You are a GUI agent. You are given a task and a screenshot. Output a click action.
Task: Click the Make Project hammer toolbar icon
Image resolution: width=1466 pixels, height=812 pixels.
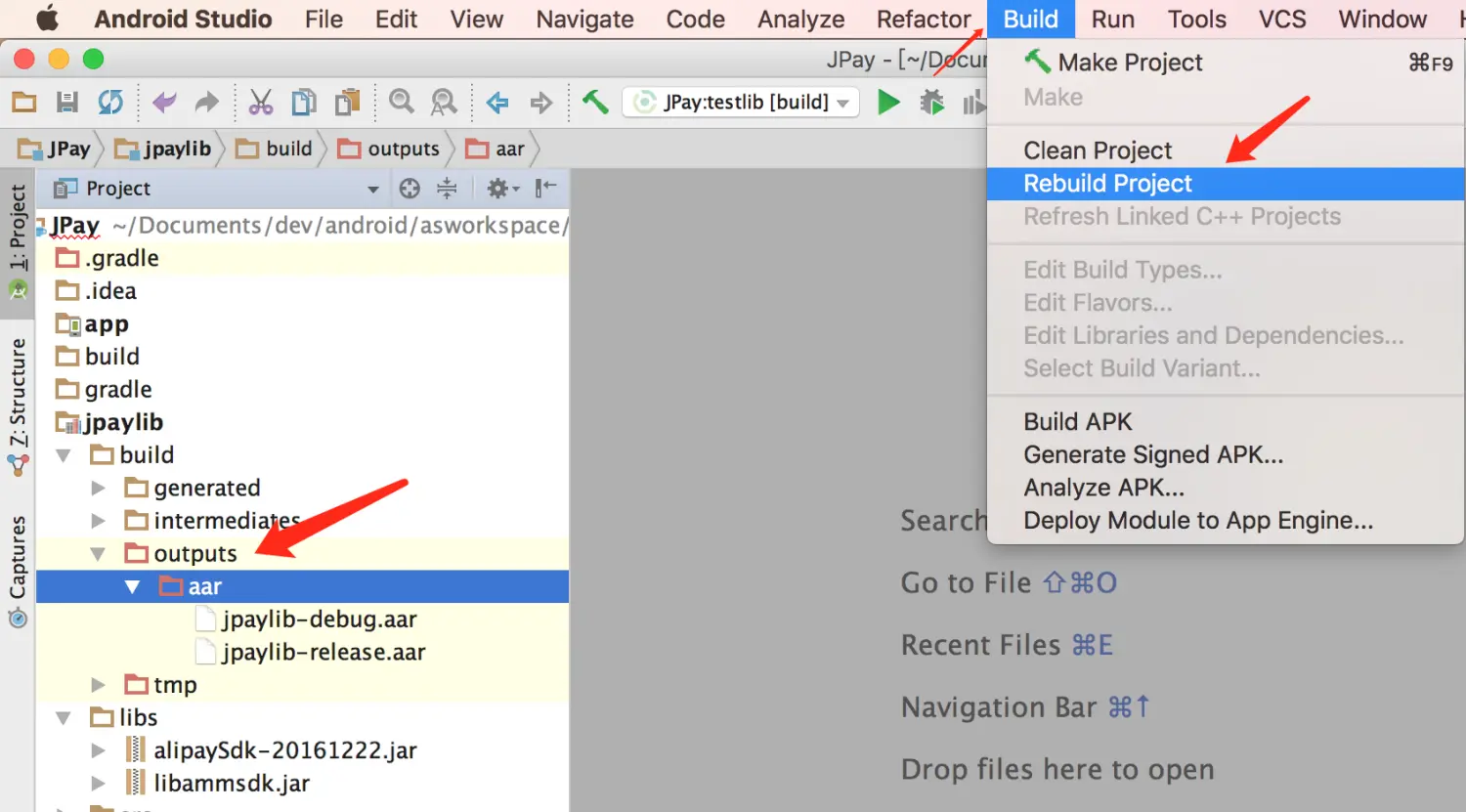pyautogui.click(x=594, y=102)
